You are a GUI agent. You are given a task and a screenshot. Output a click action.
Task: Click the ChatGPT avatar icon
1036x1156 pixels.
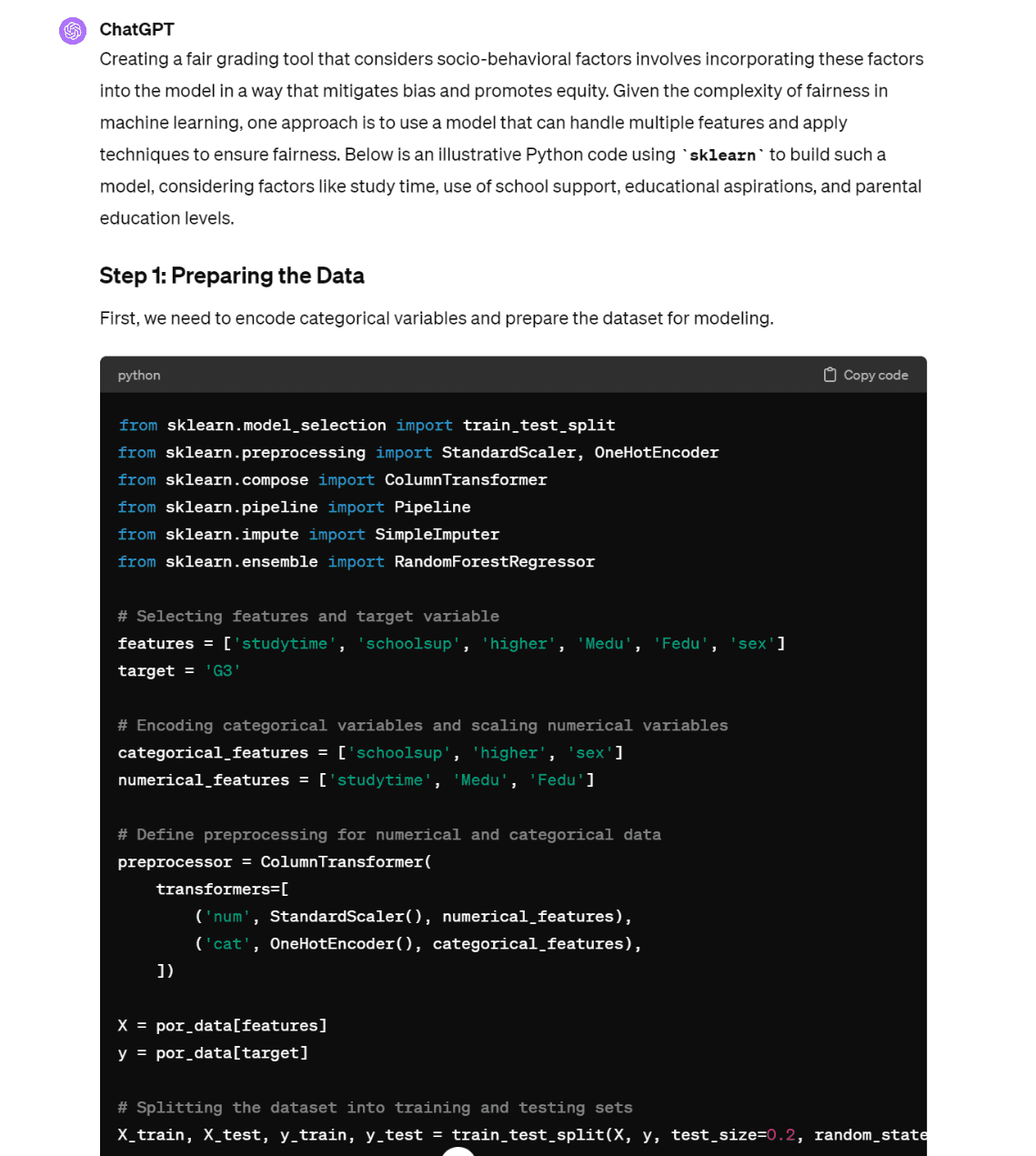click(72, 30)
